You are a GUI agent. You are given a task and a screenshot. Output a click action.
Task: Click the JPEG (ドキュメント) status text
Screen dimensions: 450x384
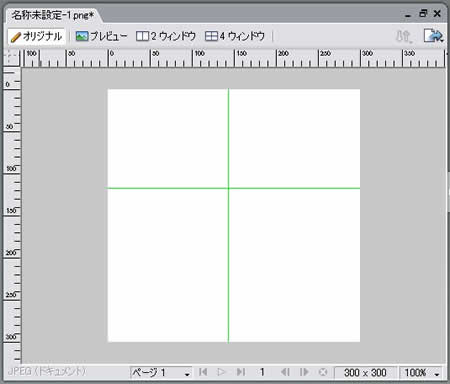(47, 371)
